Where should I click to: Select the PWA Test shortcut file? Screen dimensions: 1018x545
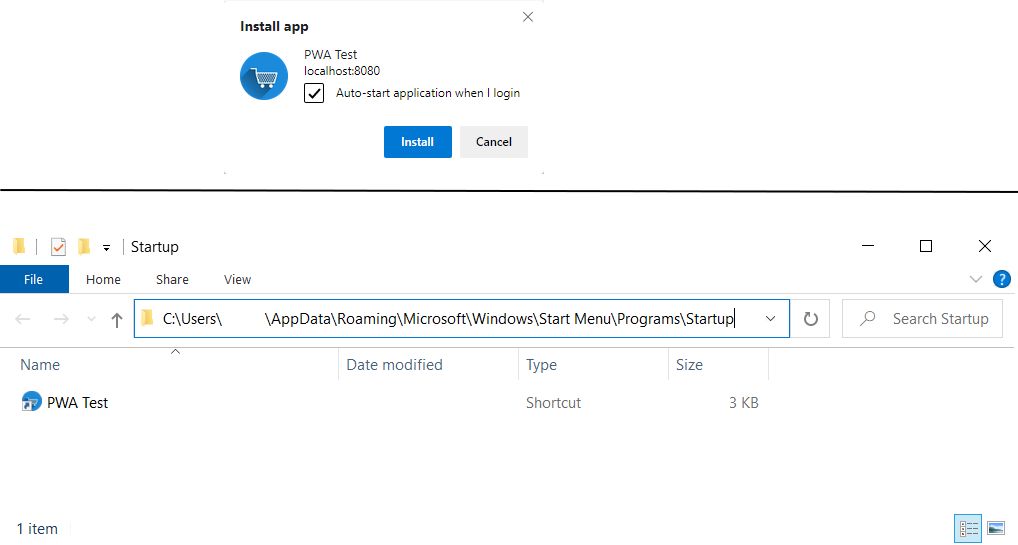(x=77, y=403)
